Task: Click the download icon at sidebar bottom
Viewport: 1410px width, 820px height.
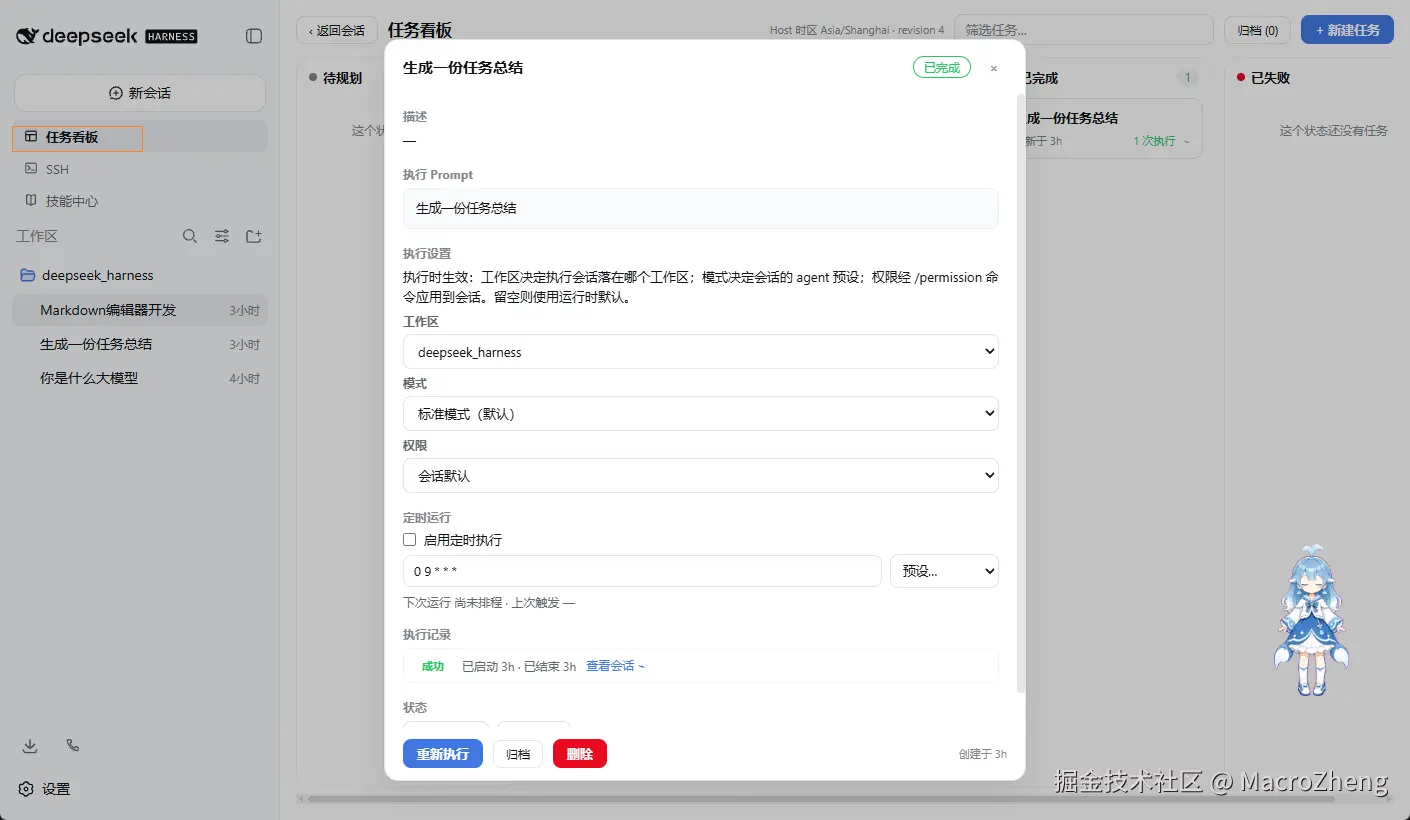Action: [30, 746]
